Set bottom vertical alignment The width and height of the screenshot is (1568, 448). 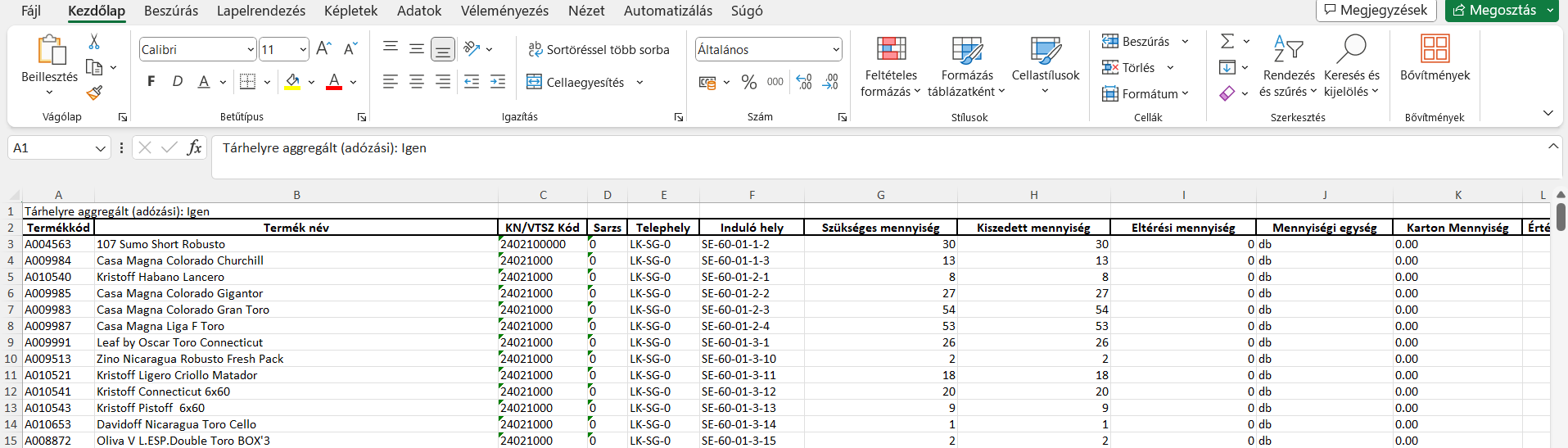443,49
